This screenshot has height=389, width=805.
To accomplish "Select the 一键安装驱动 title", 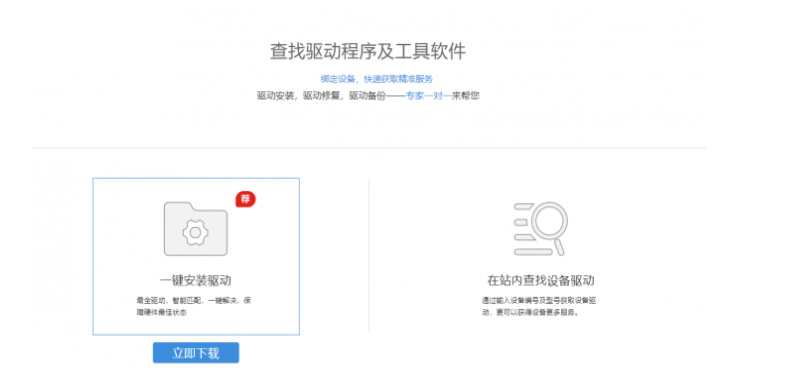I will point(196,280).
